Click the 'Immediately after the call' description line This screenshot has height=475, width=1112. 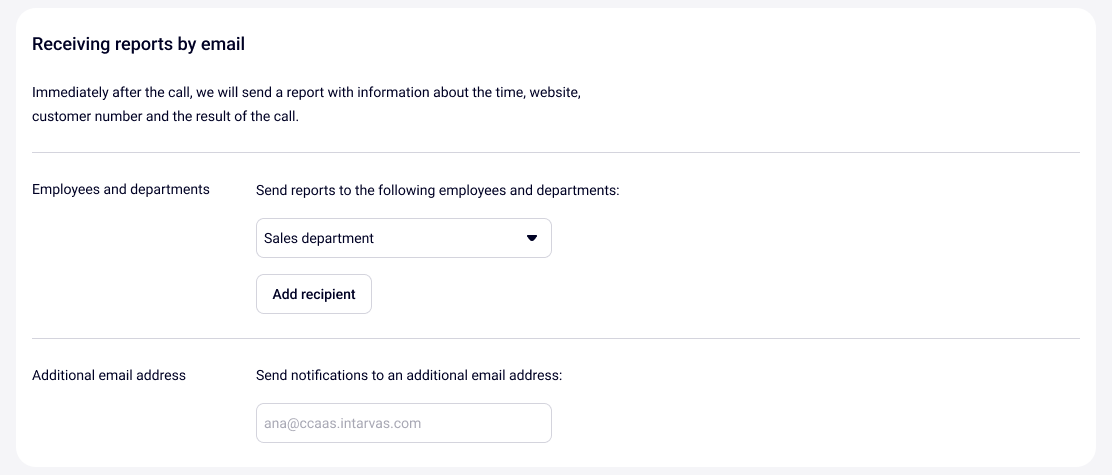306,92
